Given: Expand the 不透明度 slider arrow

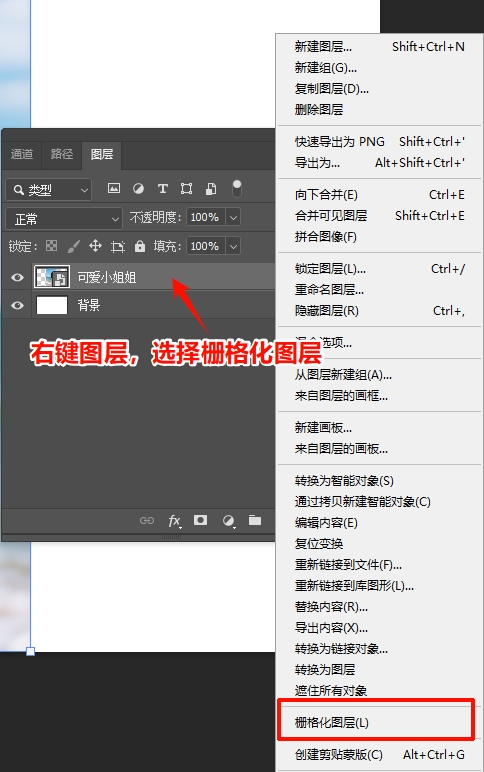Looking at the screenshot, I should point(233,217).
